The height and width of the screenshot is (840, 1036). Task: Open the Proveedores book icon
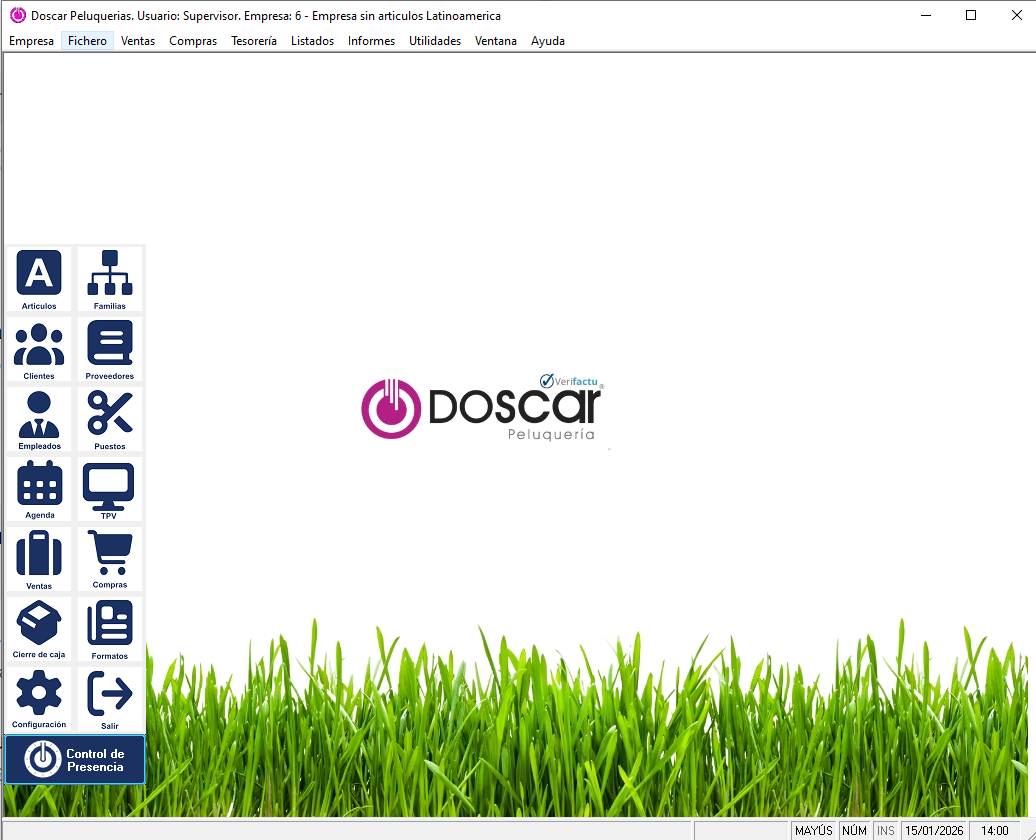pyautogui.click(x=110, y=348)
